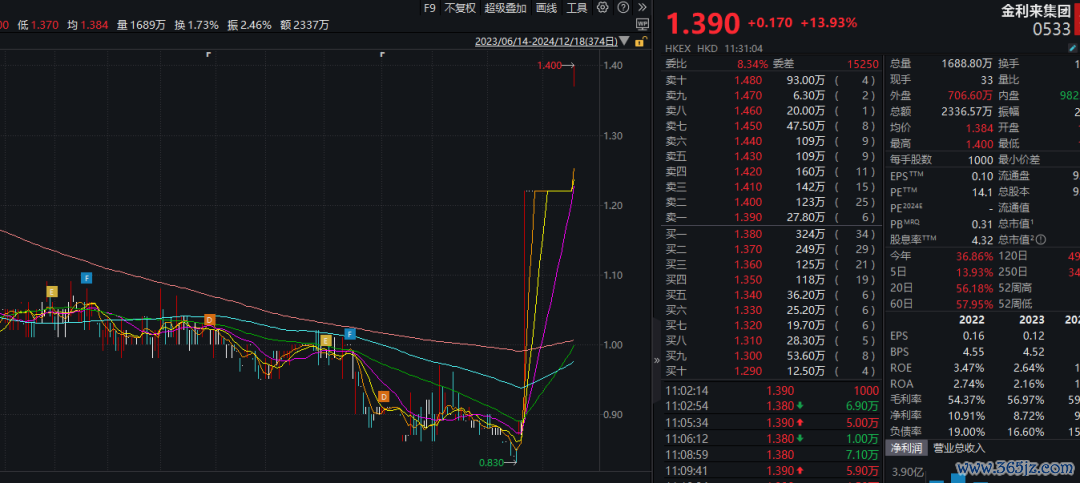The width and height of the screenshot is (1080, 483).
Task: Click the trade tick at 11:02:54
Action: pyautogui.click(x=773, y=407)
